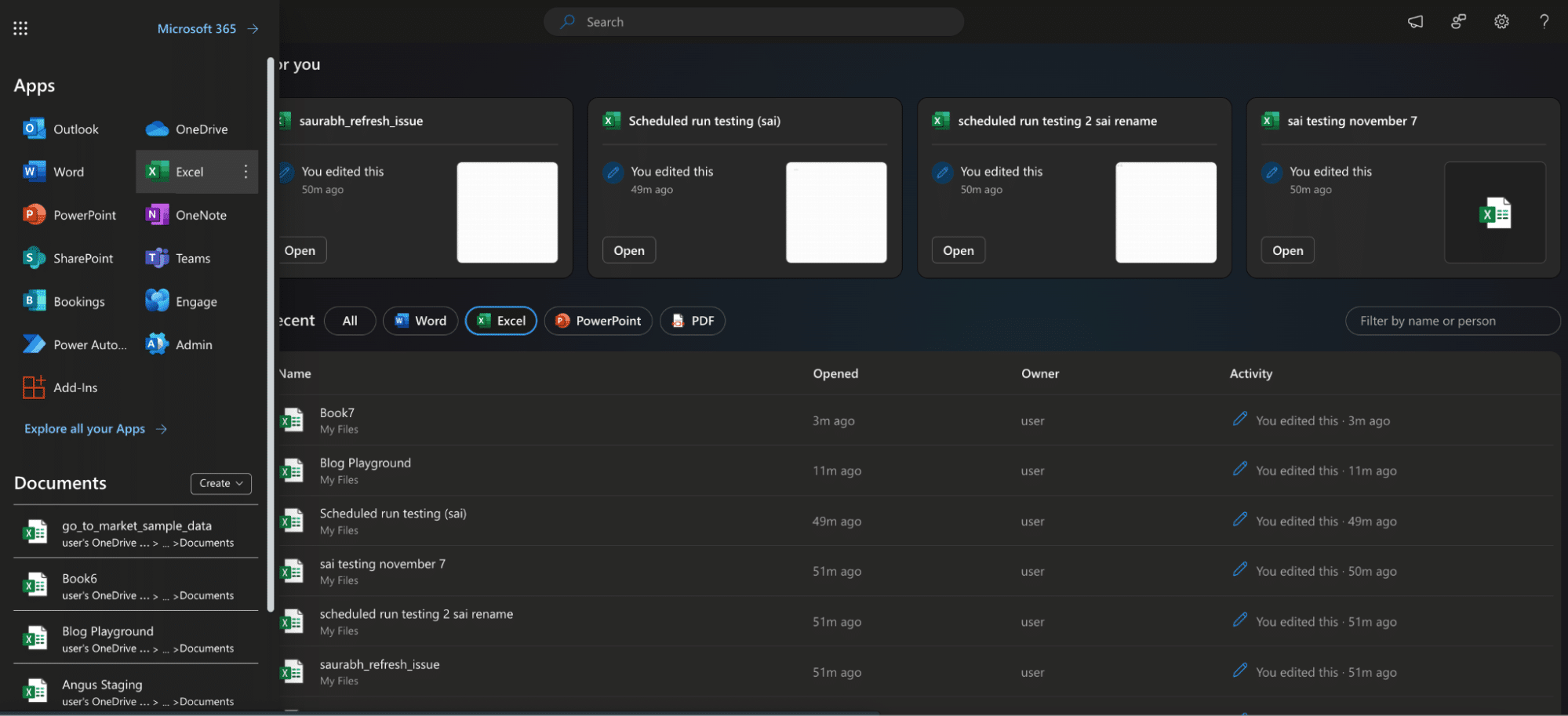Expand the Create dropdown in Documents
Viewport: 1568px width, 716px height.
pos(221,483)
